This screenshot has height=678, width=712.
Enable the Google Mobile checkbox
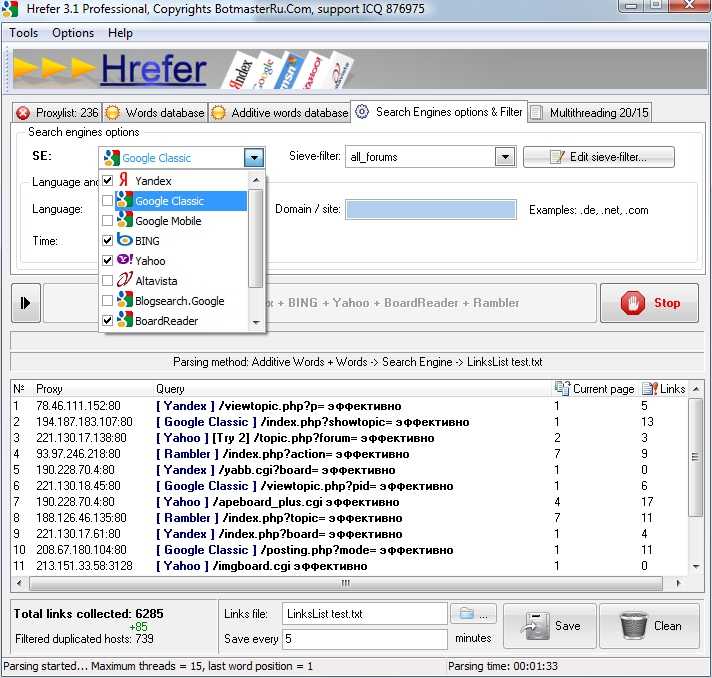coord(107,221)
